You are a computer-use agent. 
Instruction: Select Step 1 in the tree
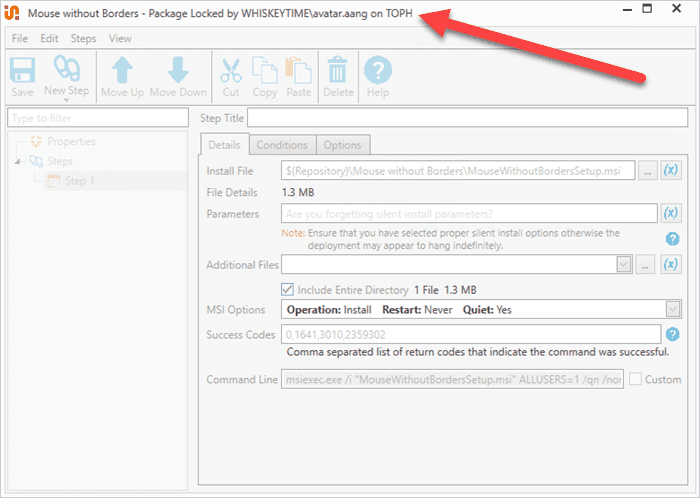(80, 181)
